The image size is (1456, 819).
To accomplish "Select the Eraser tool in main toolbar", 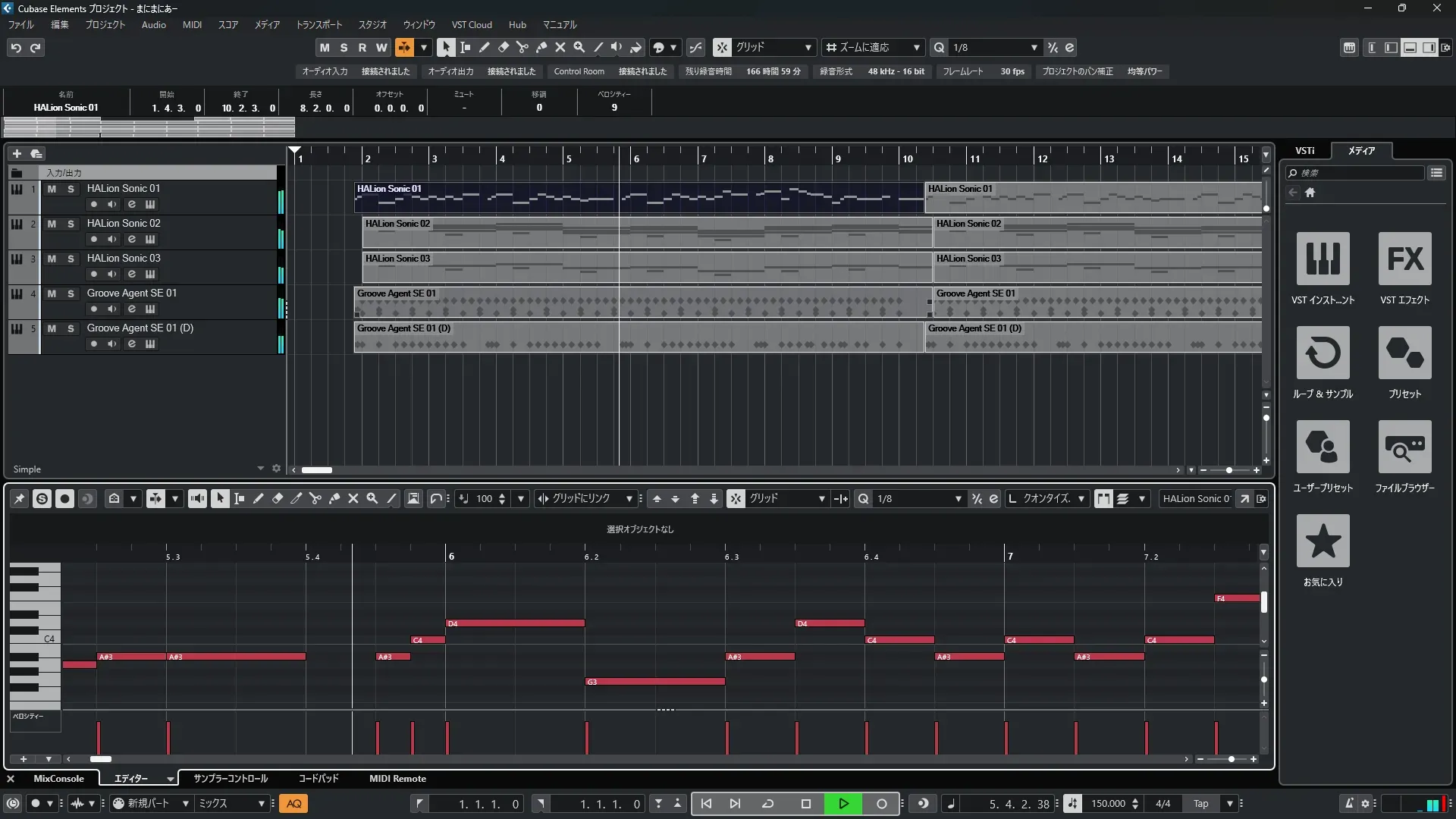I will pos(503,47).
